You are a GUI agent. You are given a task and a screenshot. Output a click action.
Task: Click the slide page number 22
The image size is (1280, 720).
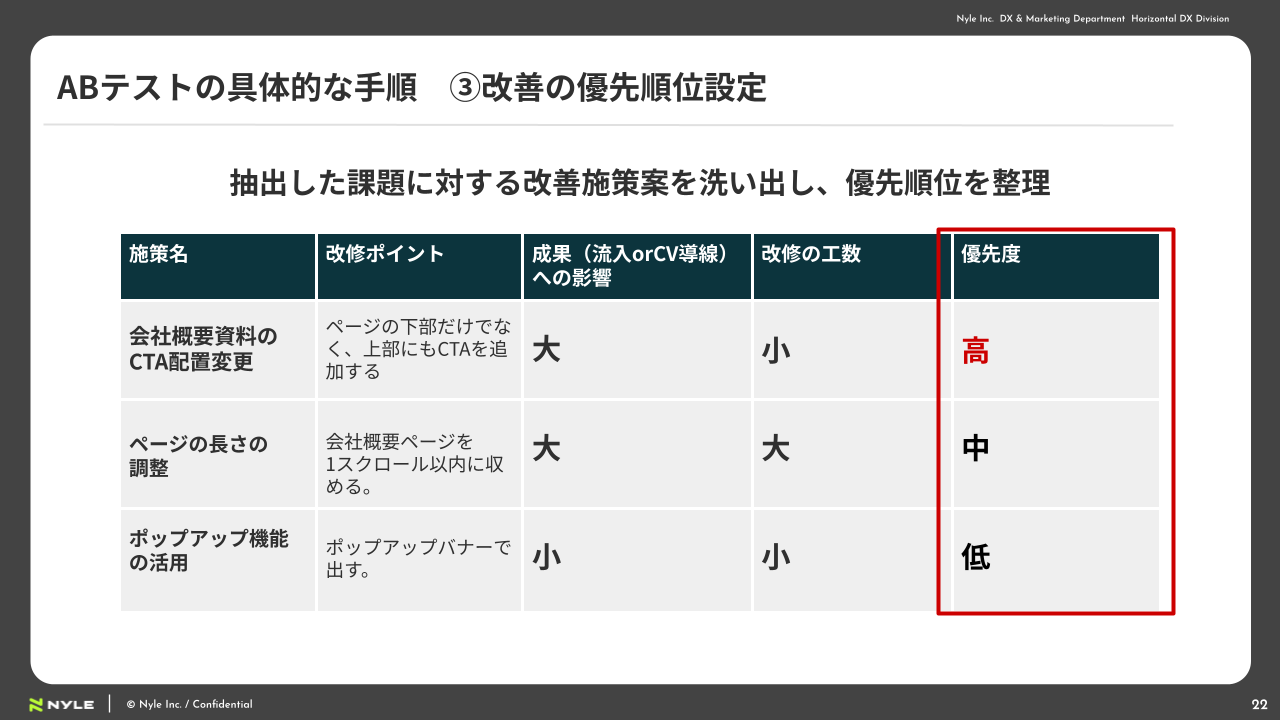pyautogui.click(x=1259, y=704)
